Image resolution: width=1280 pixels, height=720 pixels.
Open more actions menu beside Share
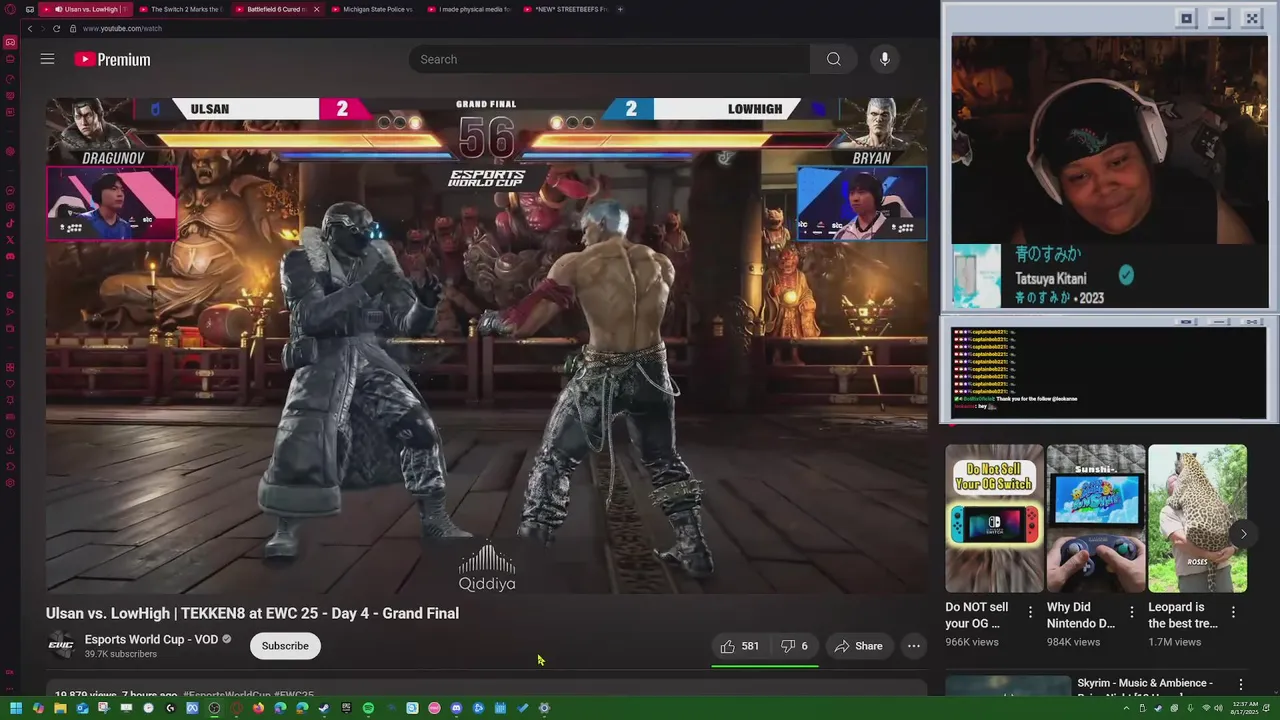pyautogui.click(x=913, y=646)
